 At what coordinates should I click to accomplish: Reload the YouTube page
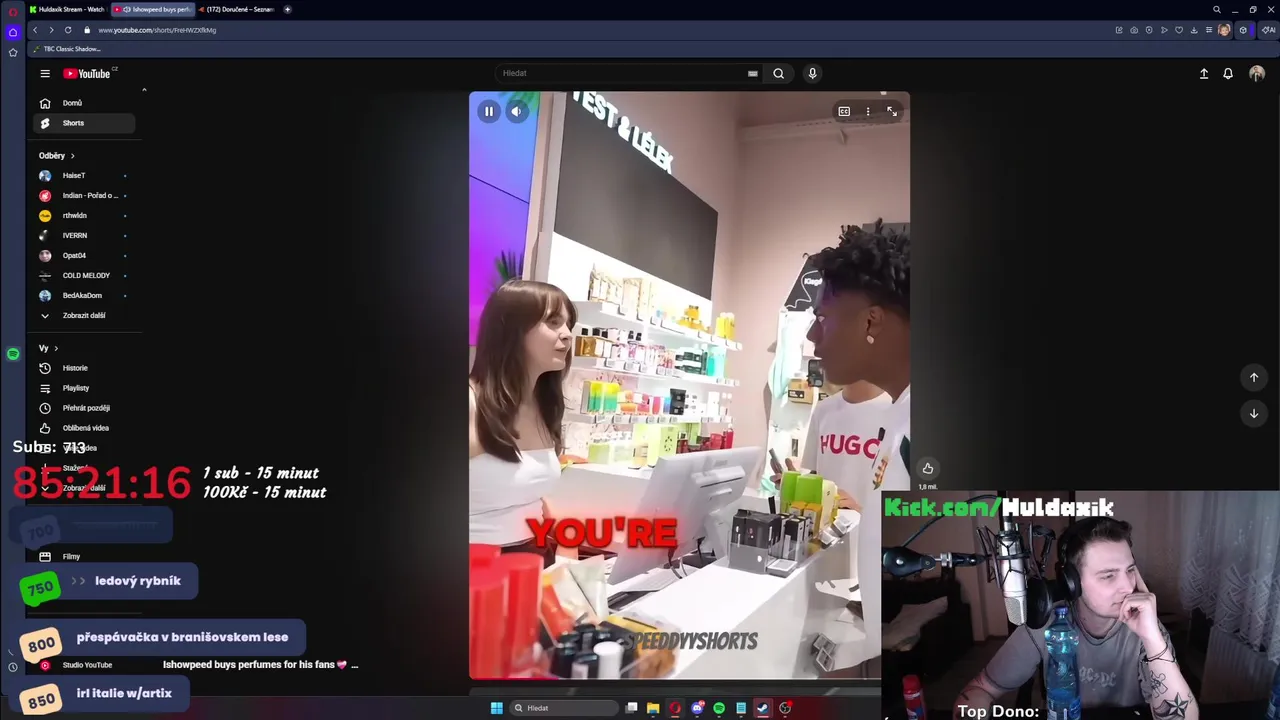[x=68, y=30]
